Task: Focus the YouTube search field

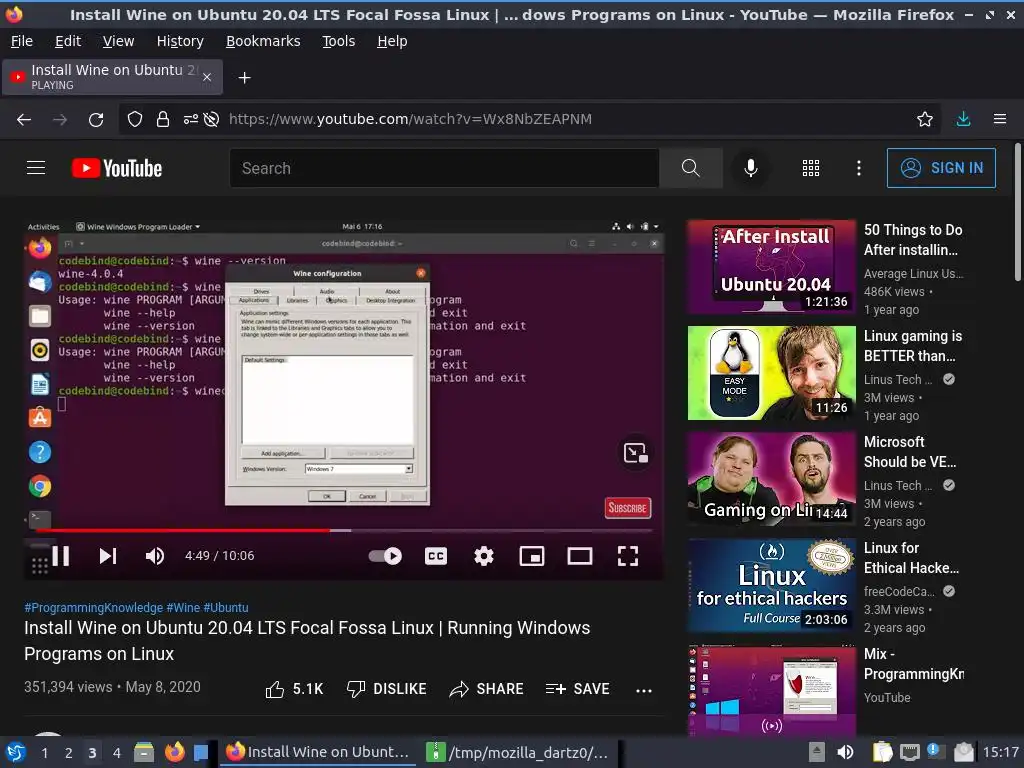Action: point(444,168)
